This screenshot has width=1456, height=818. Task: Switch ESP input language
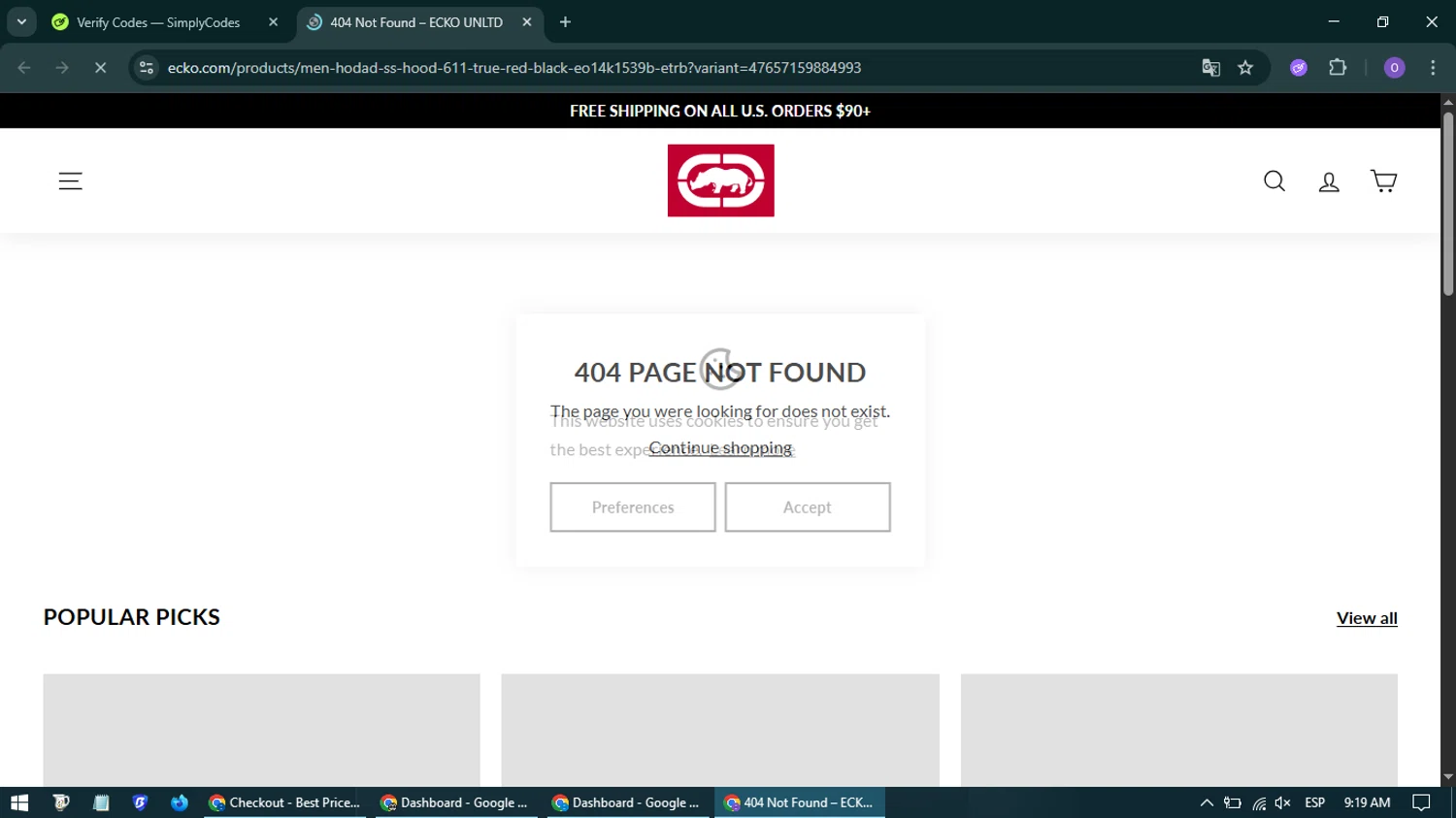point(1315,802)
